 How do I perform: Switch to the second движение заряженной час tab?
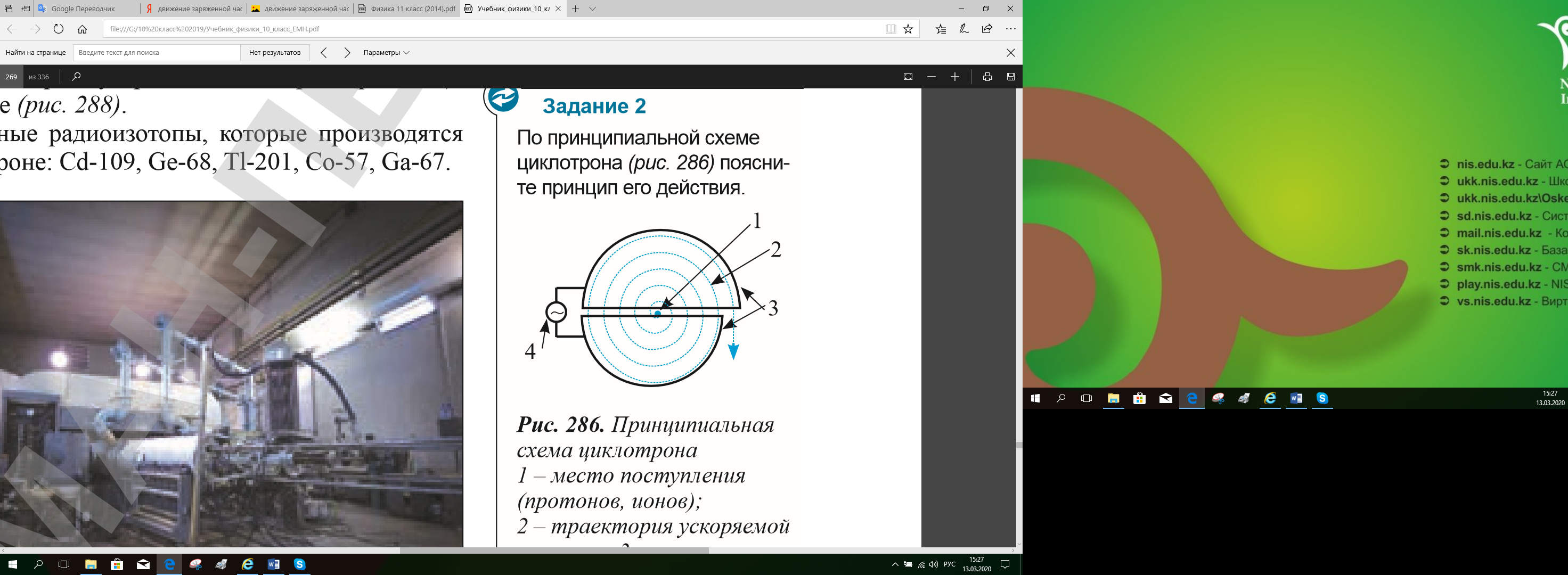pyautogui.click(x=300, y=9)
